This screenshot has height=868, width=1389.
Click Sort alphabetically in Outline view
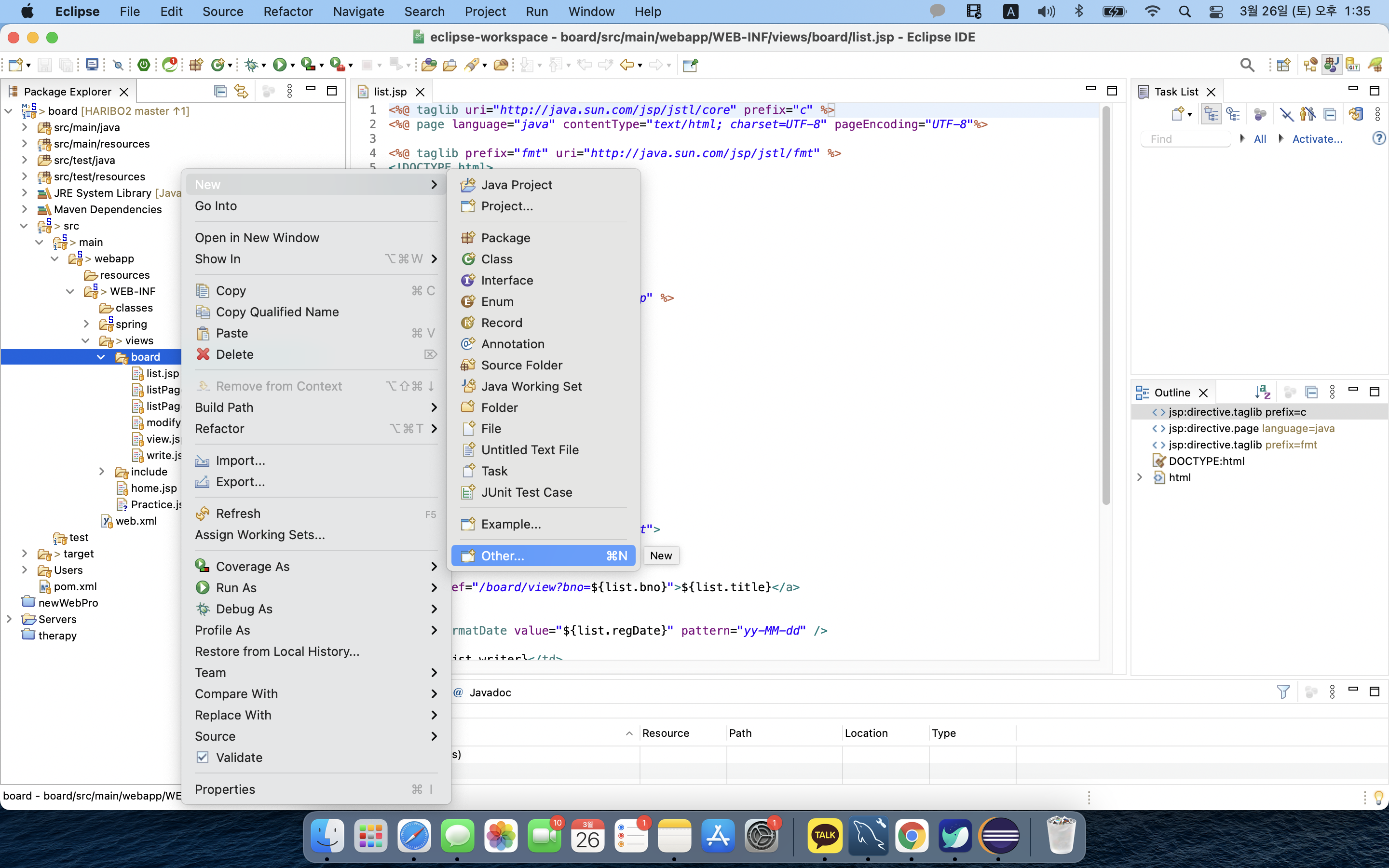click(1262, 392)
